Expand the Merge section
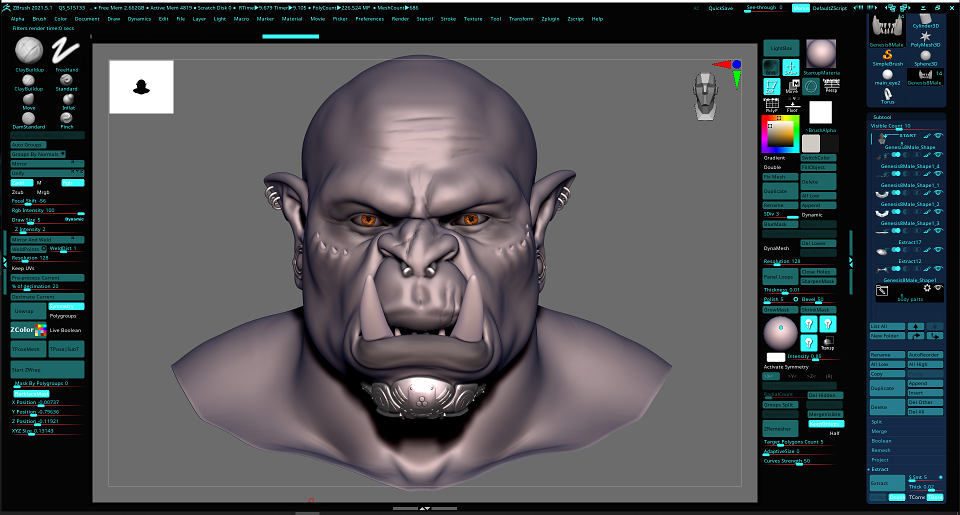 point(879,431)
